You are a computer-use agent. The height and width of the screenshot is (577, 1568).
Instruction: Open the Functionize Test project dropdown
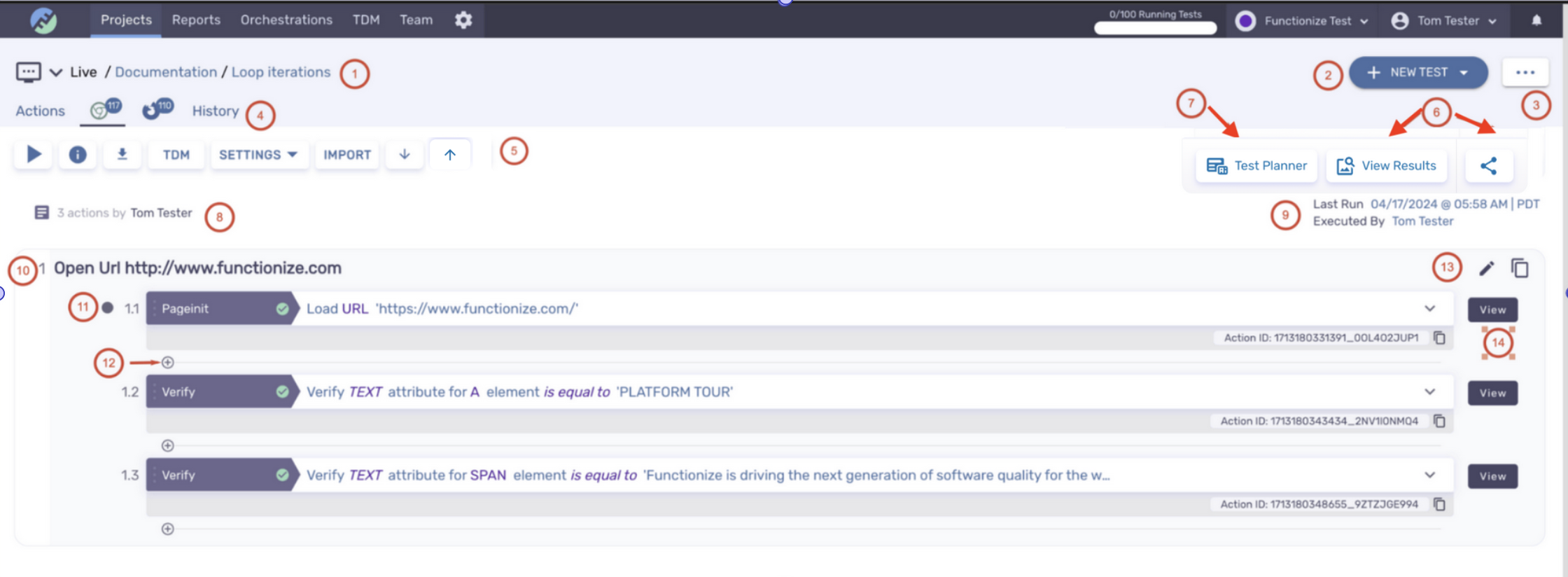(x=1302, y=21)
